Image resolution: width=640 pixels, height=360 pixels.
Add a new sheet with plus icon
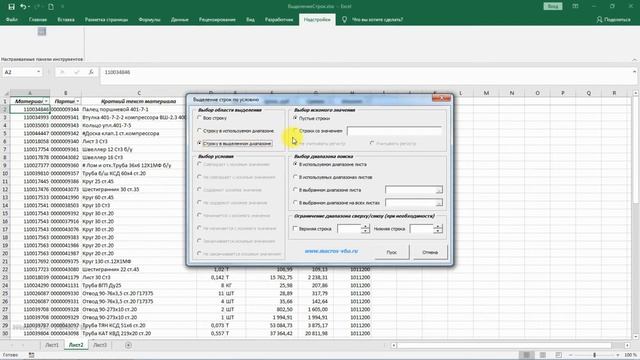tap(128, 345)
